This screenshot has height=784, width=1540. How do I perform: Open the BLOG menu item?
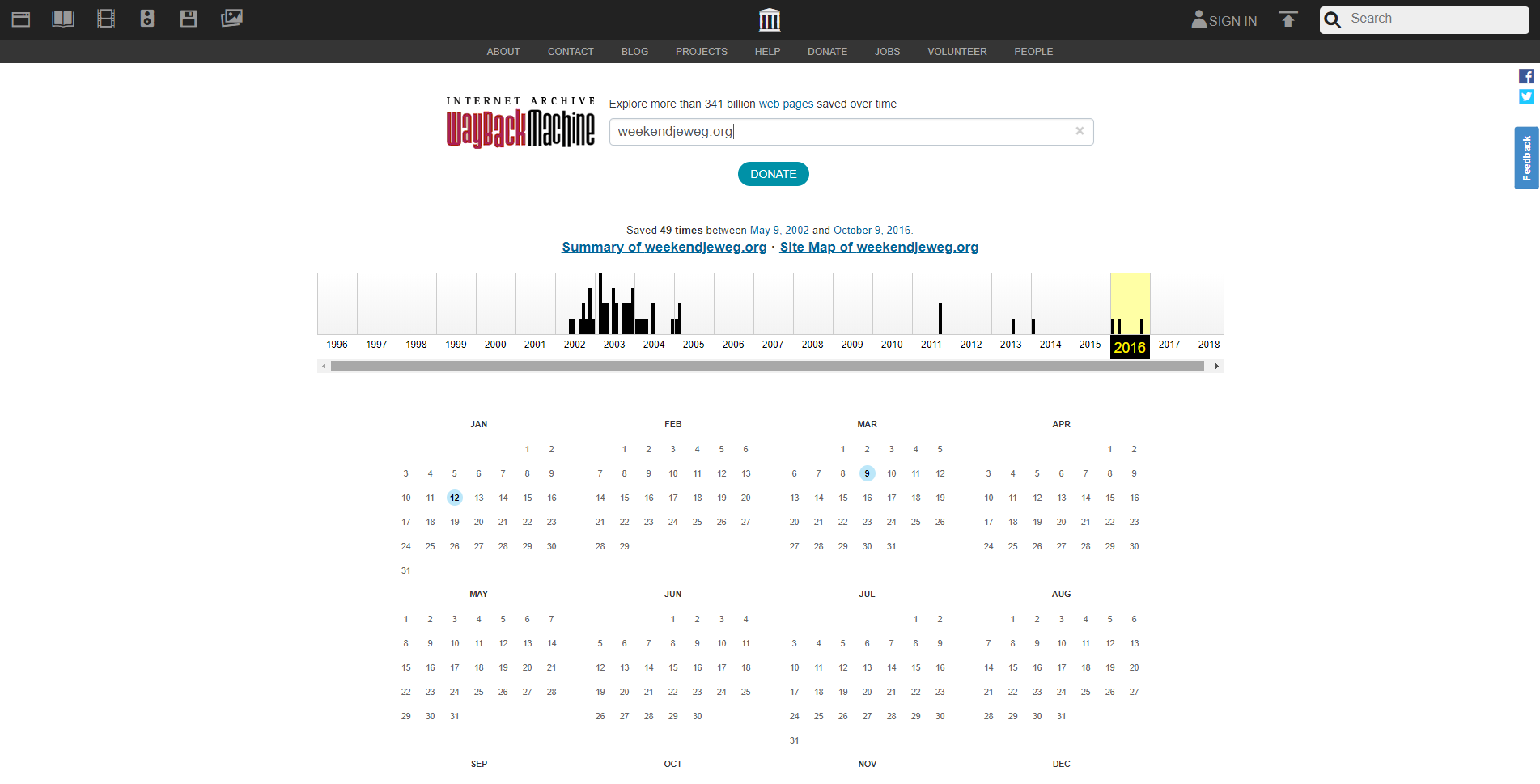click(x=634, y=52)
